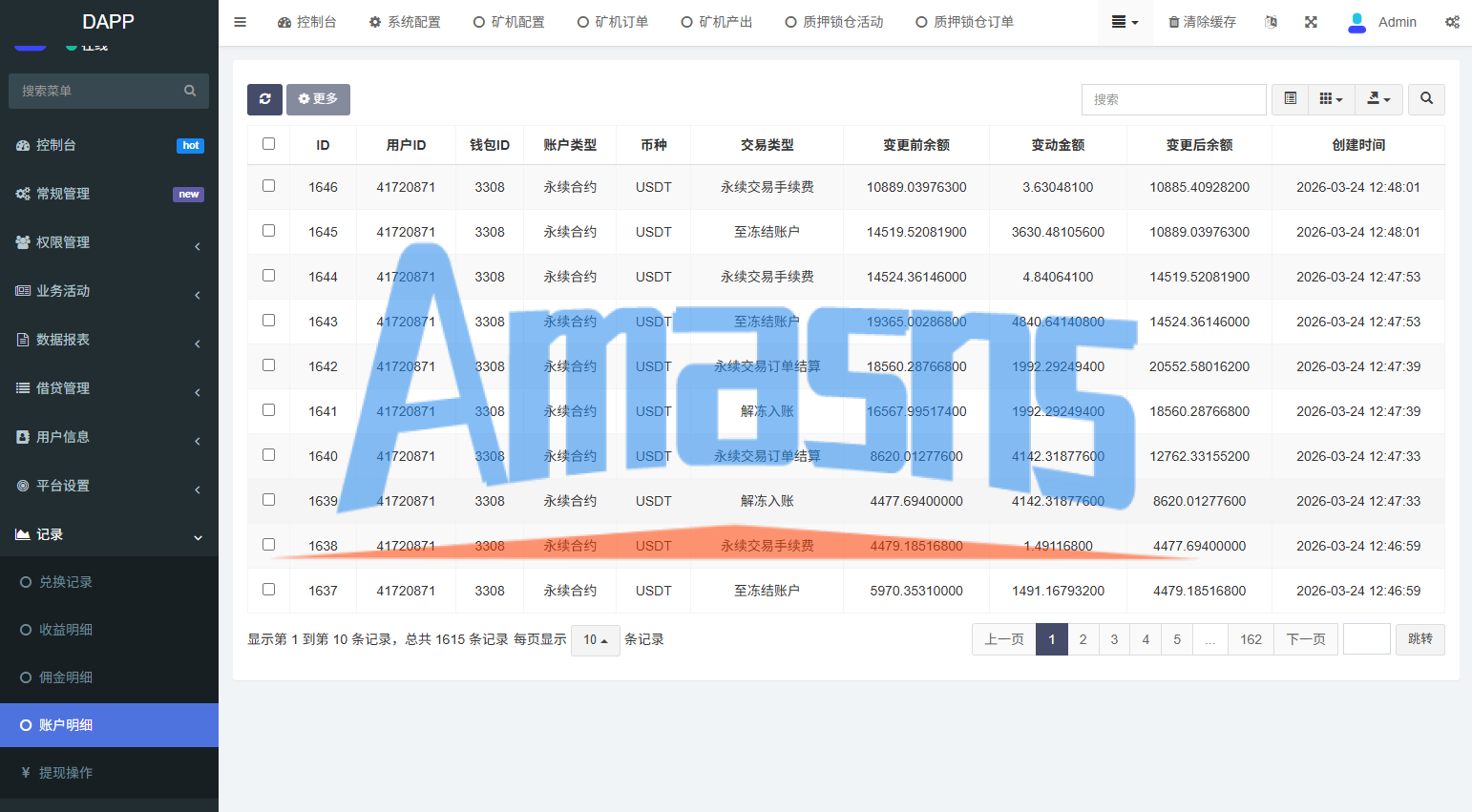Toggle the sidebar hamburger menu icon
Viewport: 1472px width, 812px height.
[241, 22]
